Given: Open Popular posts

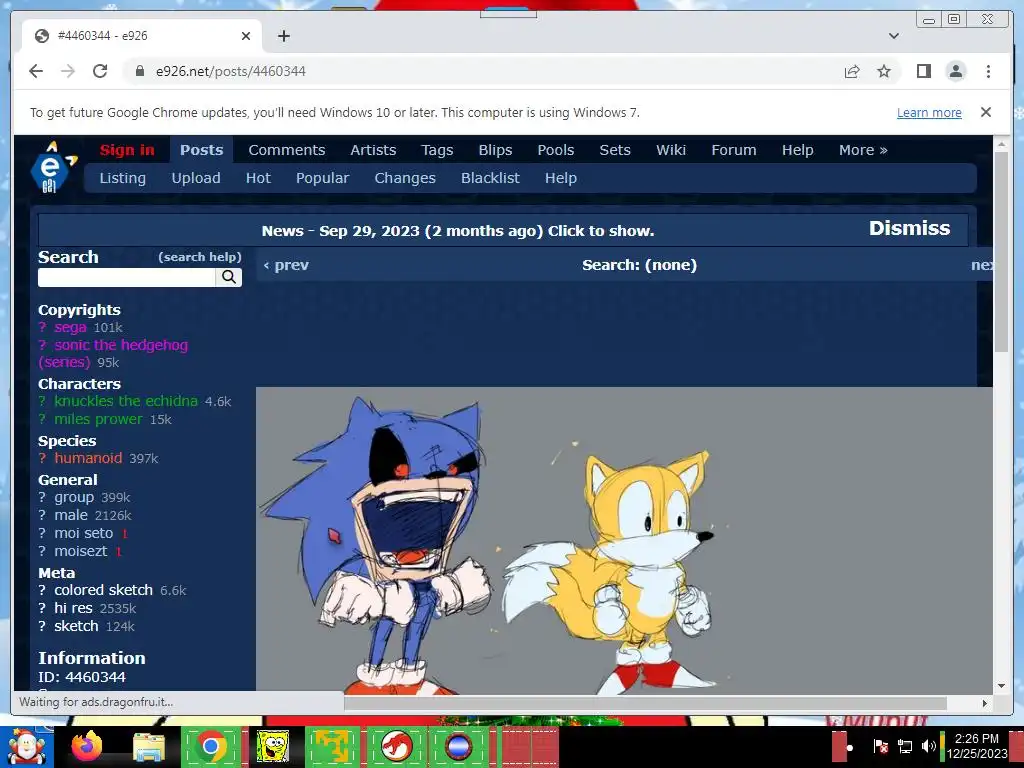Looking at the screenshot, I should (x=323, y=178).
